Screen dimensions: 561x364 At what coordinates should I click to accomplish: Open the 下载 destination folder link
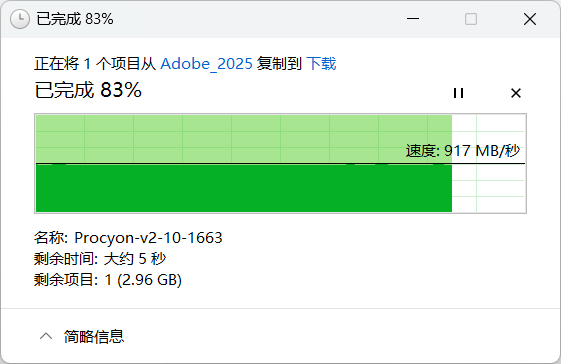(x=321, y=64)
